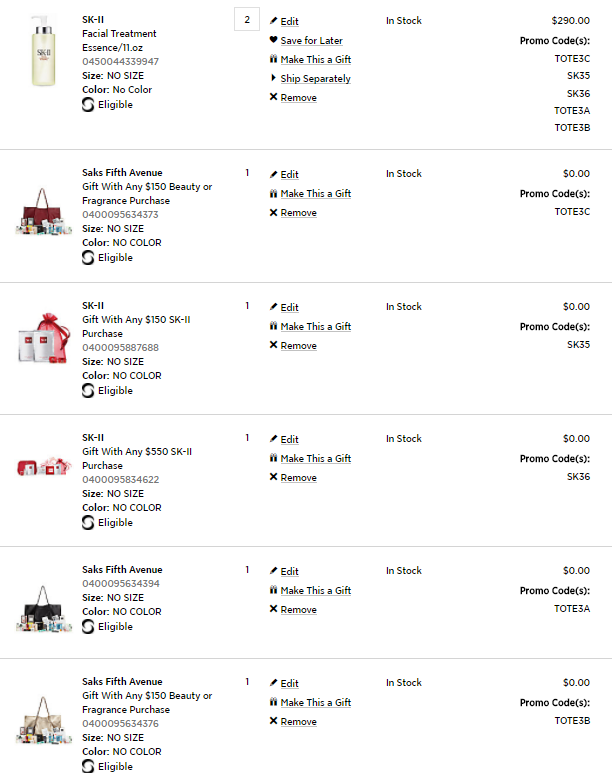Click Save for Later link
The width and height of the screenshot is (612, 773).
[x=311, y=41]
